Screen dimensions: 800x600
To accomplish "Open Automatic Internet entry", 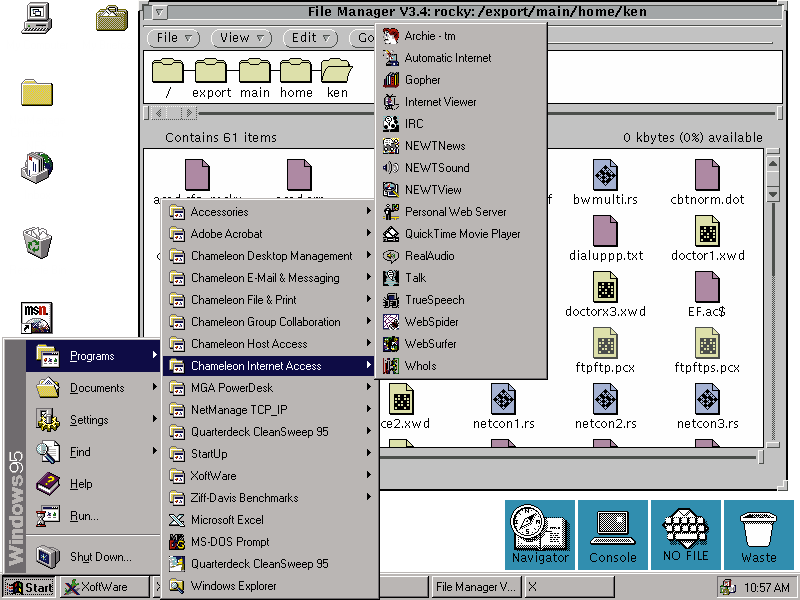I will (x=461, y=58).
